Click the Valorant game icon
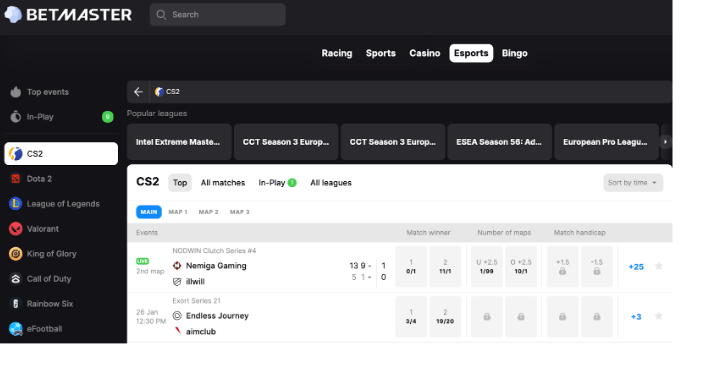The height and width of the screenshot is (367, 712). coord(16,228)
